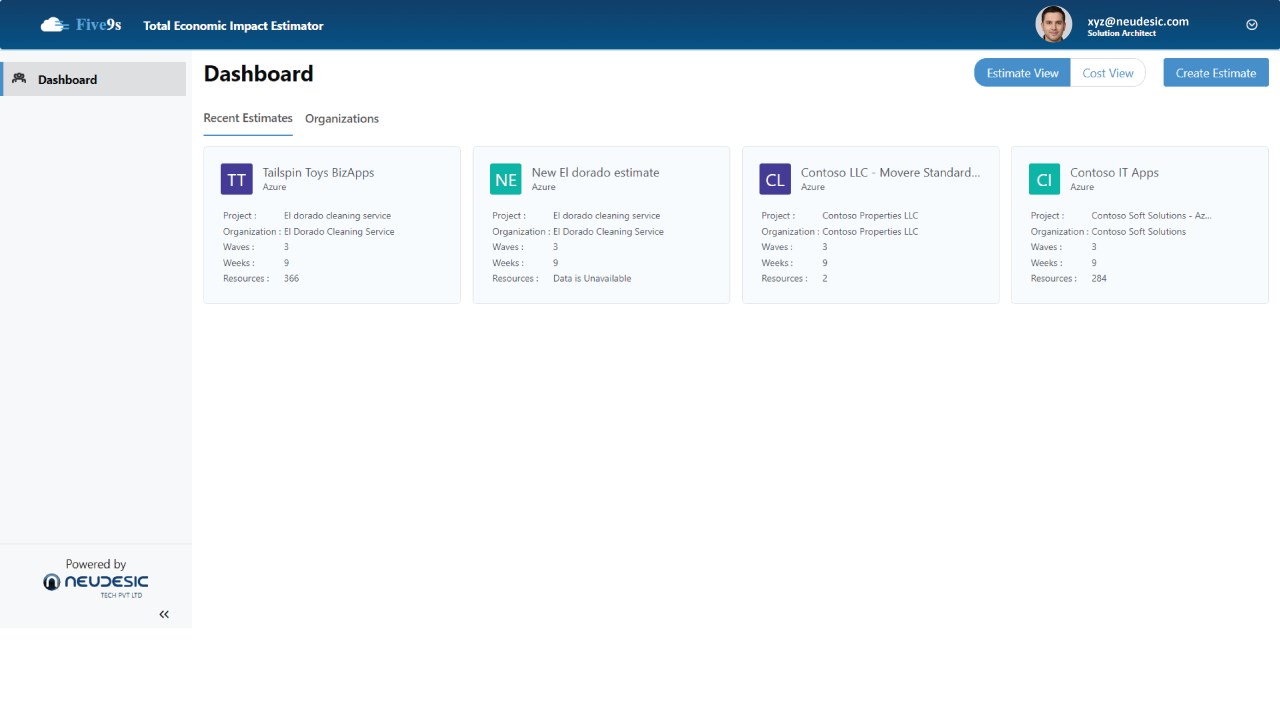Click the TT tile icon
The width and height of the screenshot is (1280, 720).
(237, 179)
